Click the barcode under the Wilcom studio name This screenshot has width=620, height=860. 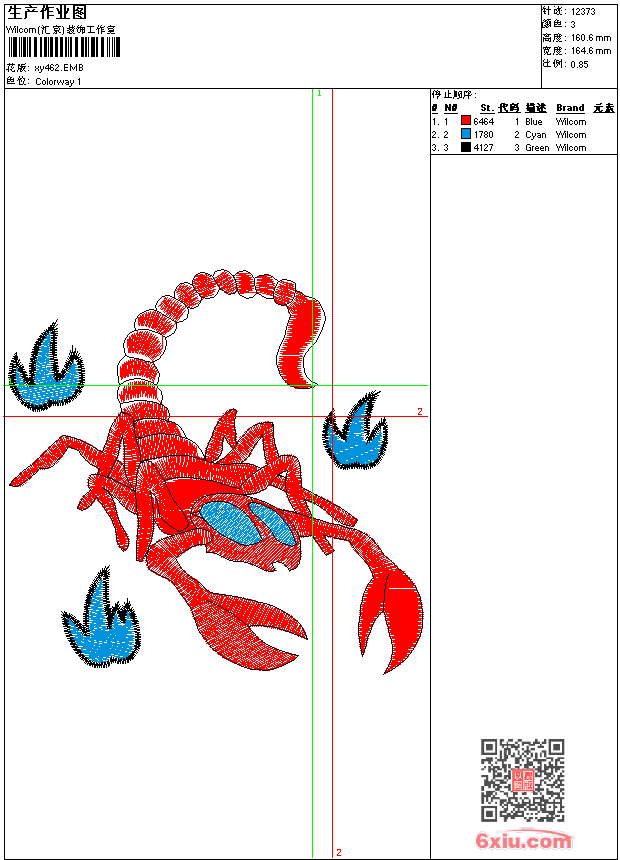pos(57,49)
